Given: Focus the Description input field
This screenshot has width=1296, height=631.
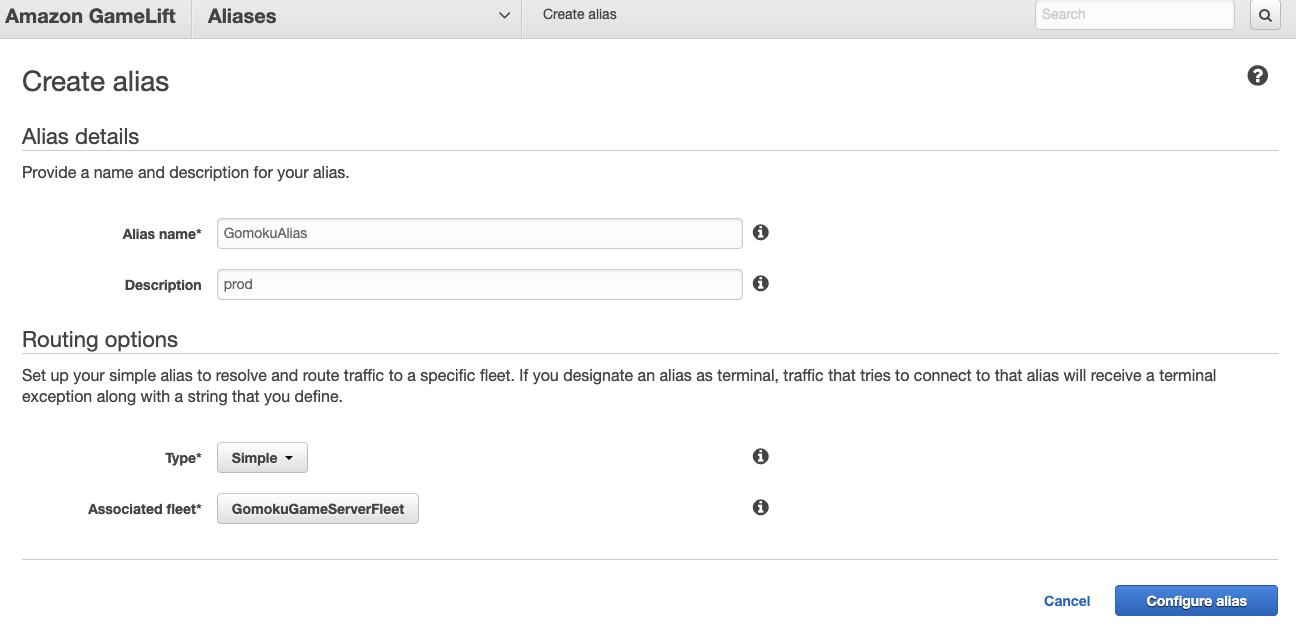Looking at the screenshot, I should point(480,284).
